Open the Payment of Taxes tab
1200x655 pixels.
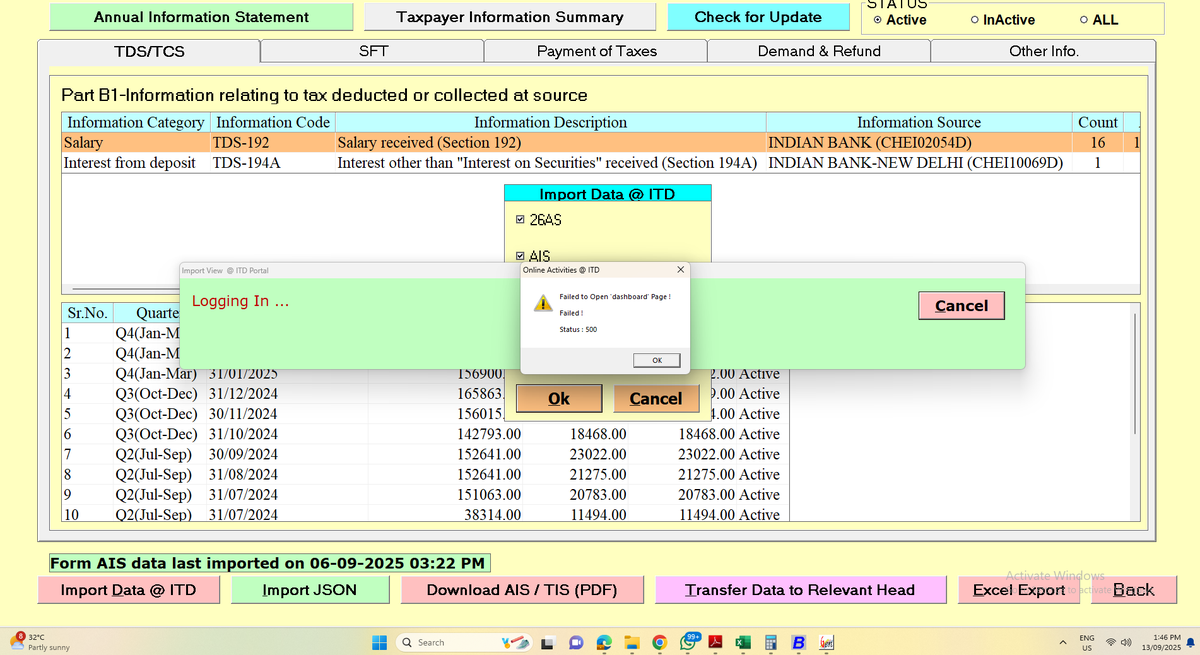click(596, 51)
